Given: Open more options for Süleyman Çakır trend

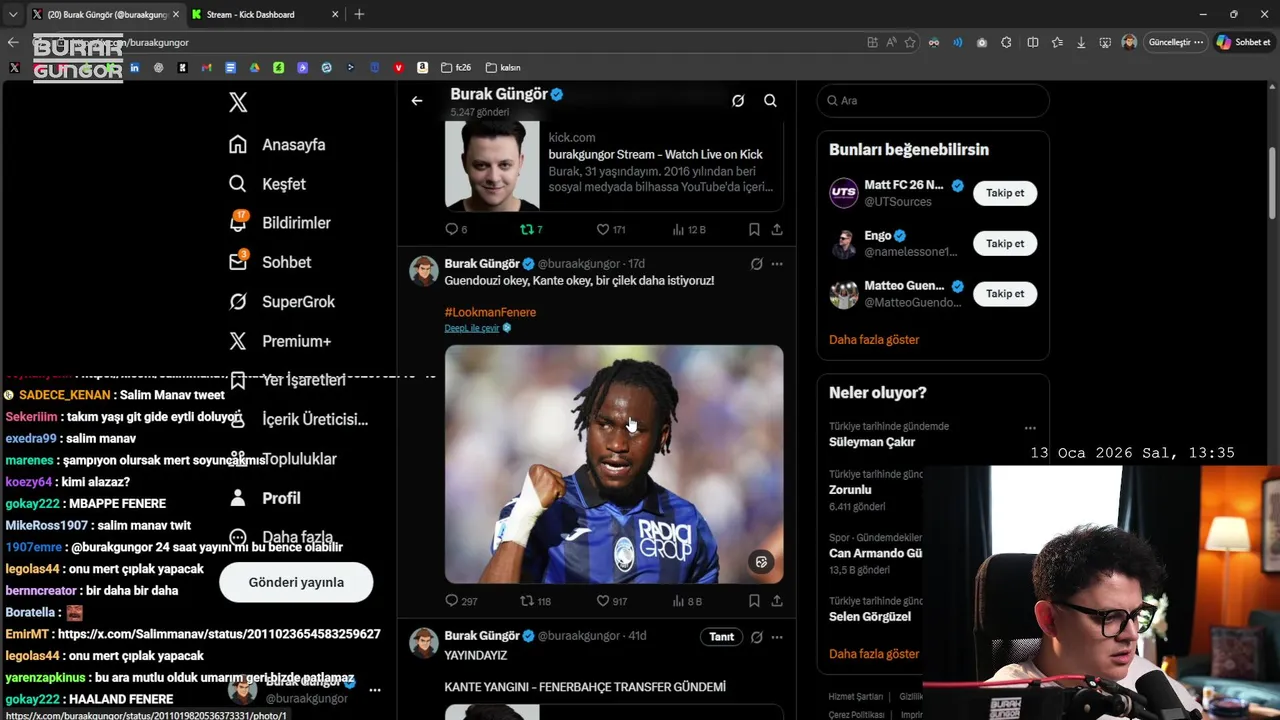Looking at the screenshot, I should click(x=1030, y=428).
